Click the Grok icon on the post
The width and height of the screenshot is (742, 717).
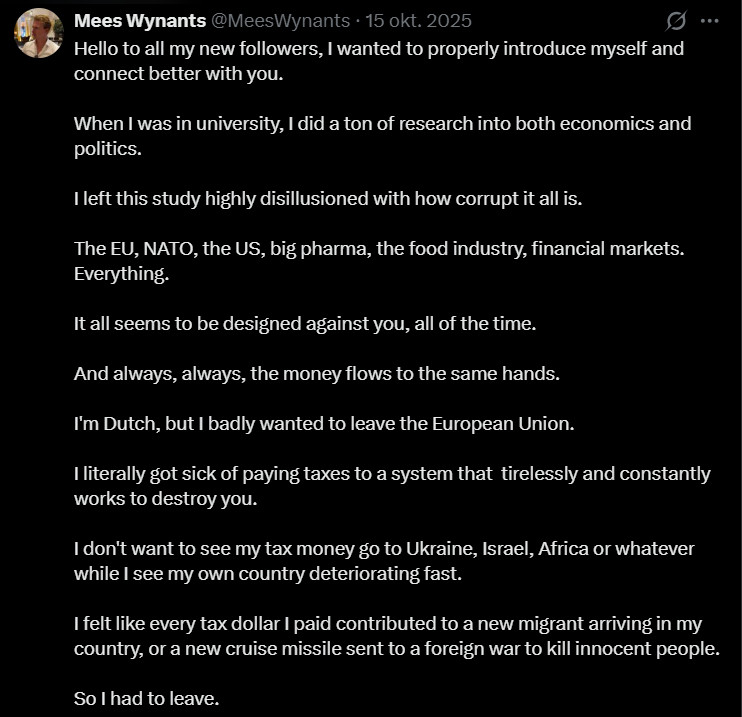click(676, 20)
